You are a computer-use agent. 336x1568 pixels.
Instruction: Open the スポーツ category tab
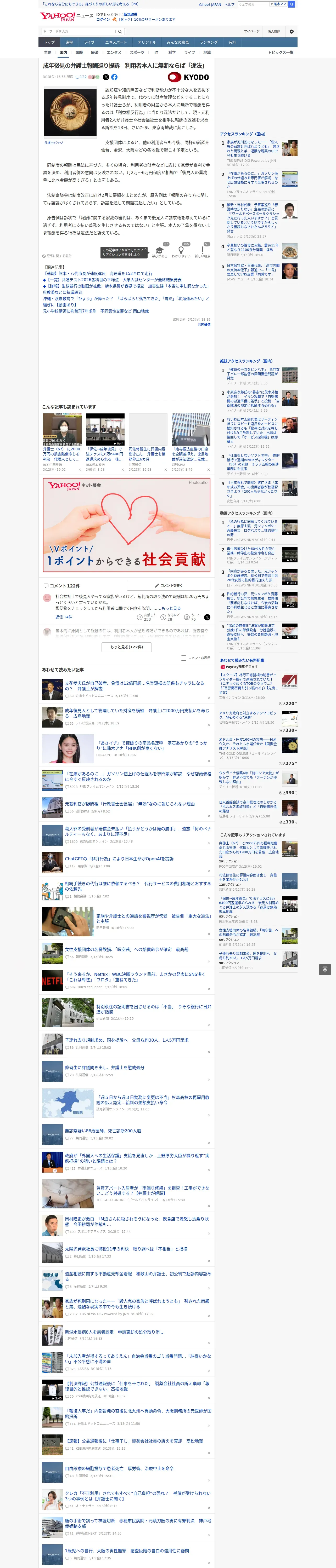(137, 52)
